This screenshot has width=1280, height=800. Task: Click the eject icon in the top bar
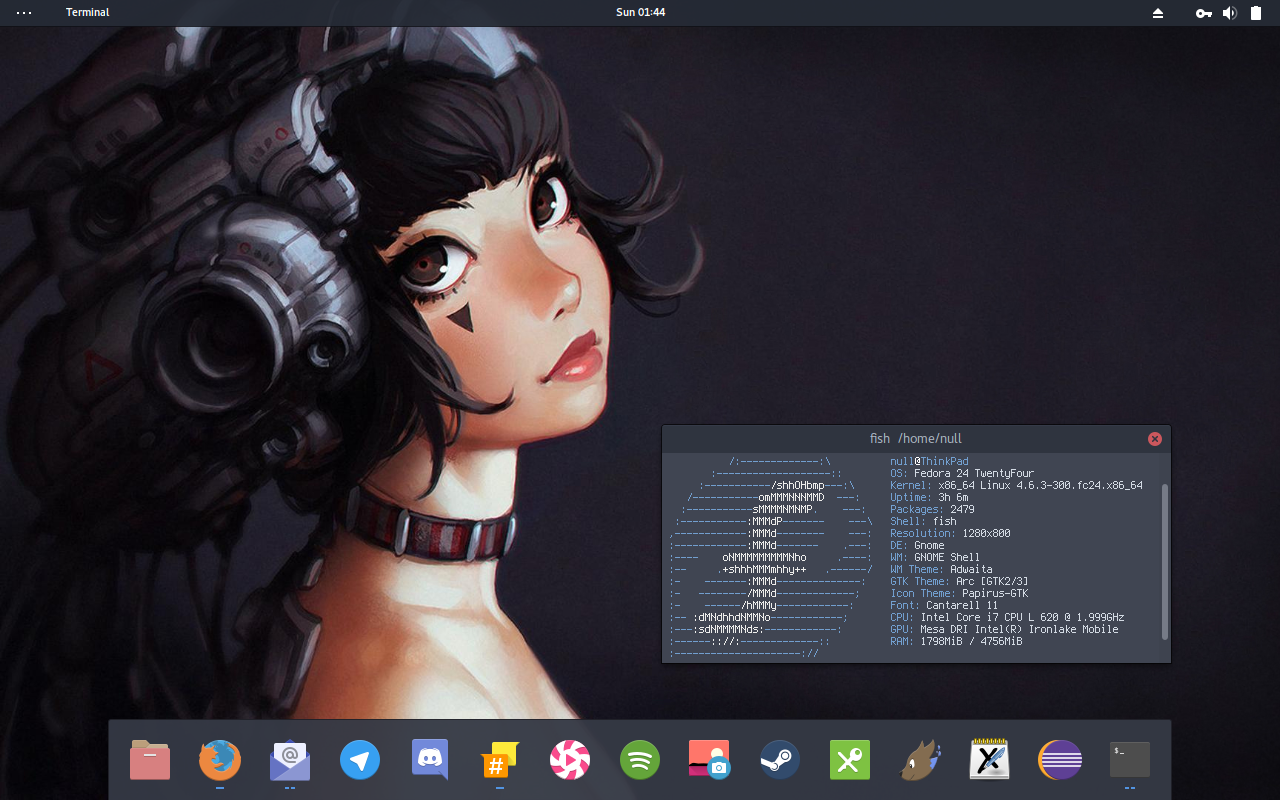coord(1158,13)
